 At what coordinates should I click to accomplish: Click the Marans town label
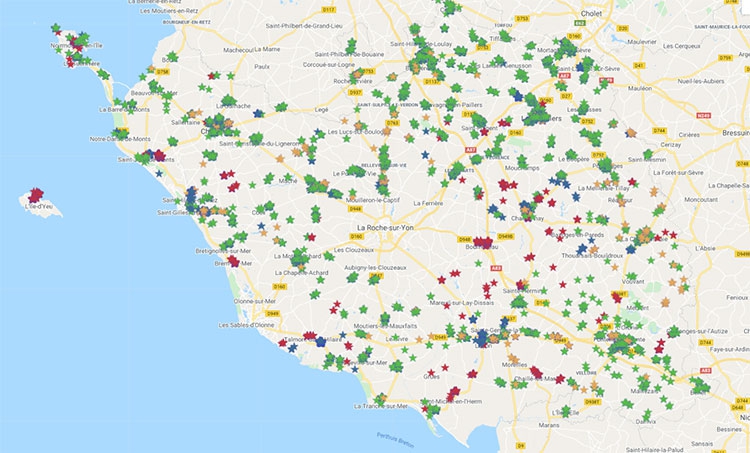click(x=549, y=425)
